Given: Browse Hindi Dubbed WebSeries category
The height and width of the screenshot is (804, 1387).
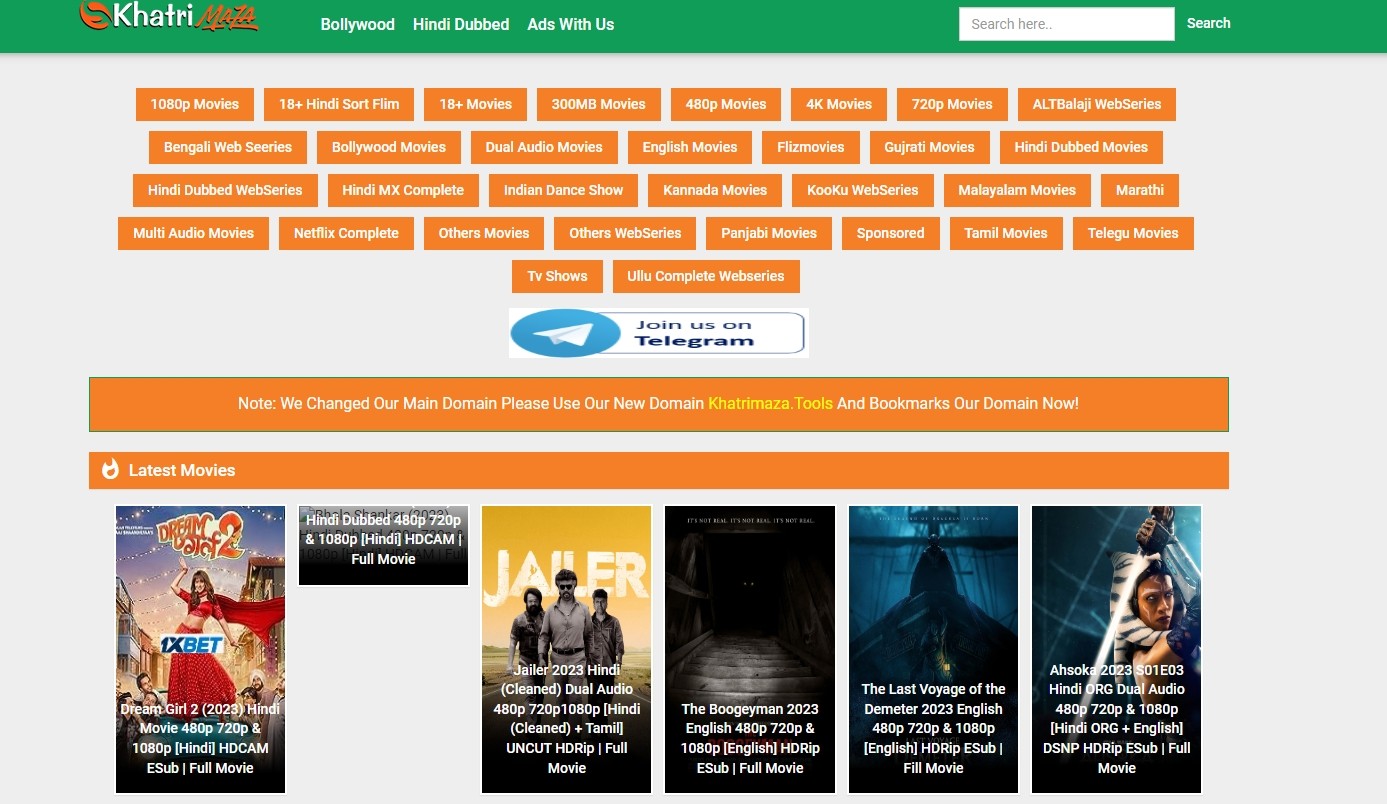Looking at the screenshot, I should 225,190.
